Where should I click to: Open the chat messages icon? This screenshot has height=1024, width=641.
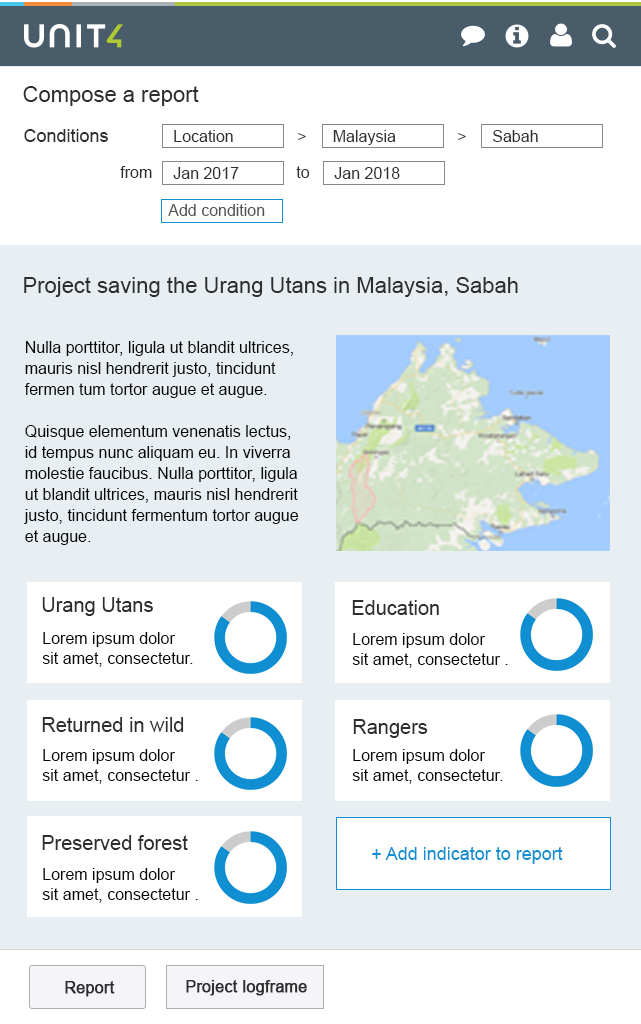(x=473, y=36)
